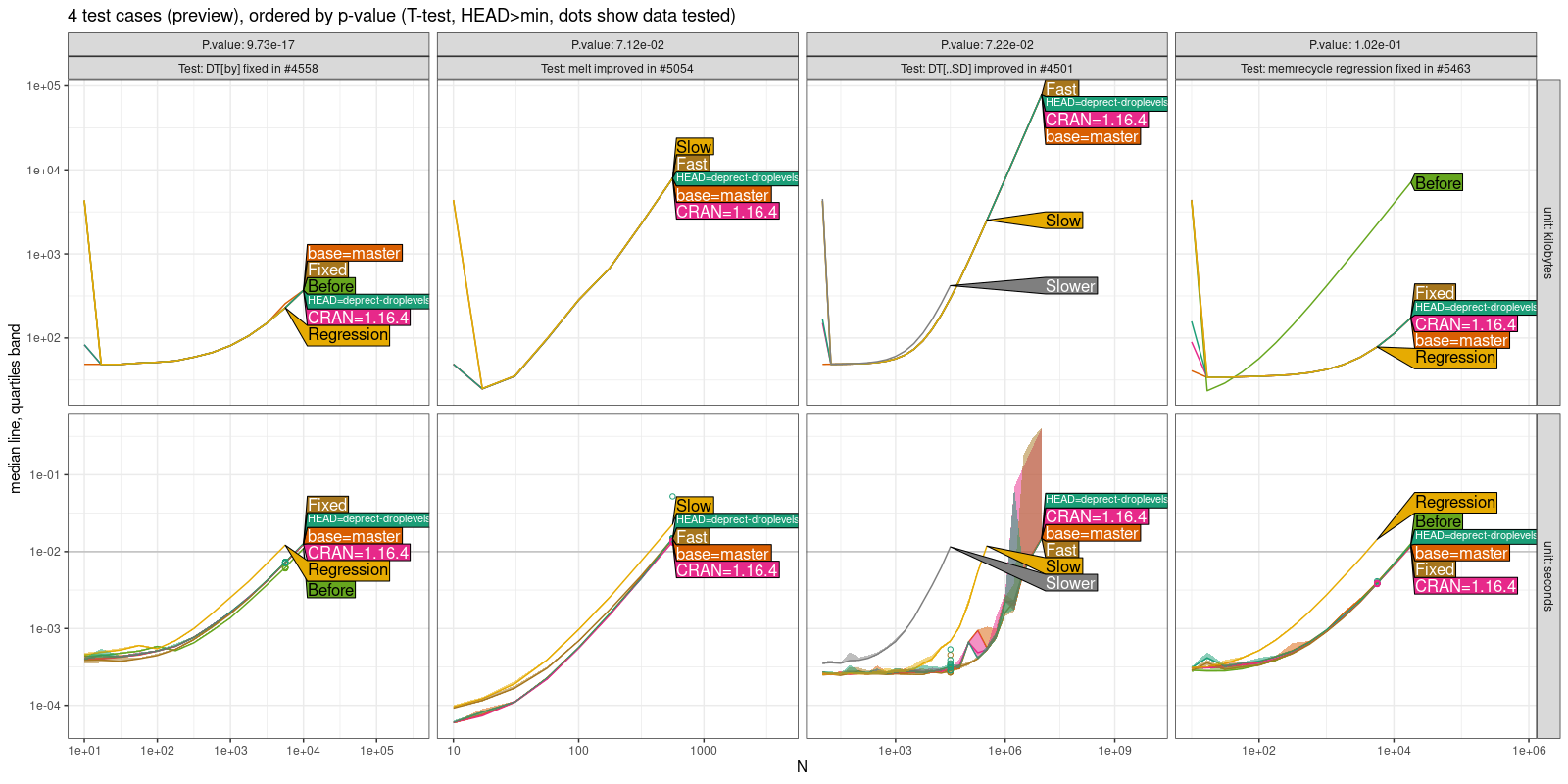Click 'Regression' label in memrecycle kilobytes panel
This screenshot has height=784, width=1568.
coord(1455,358)
